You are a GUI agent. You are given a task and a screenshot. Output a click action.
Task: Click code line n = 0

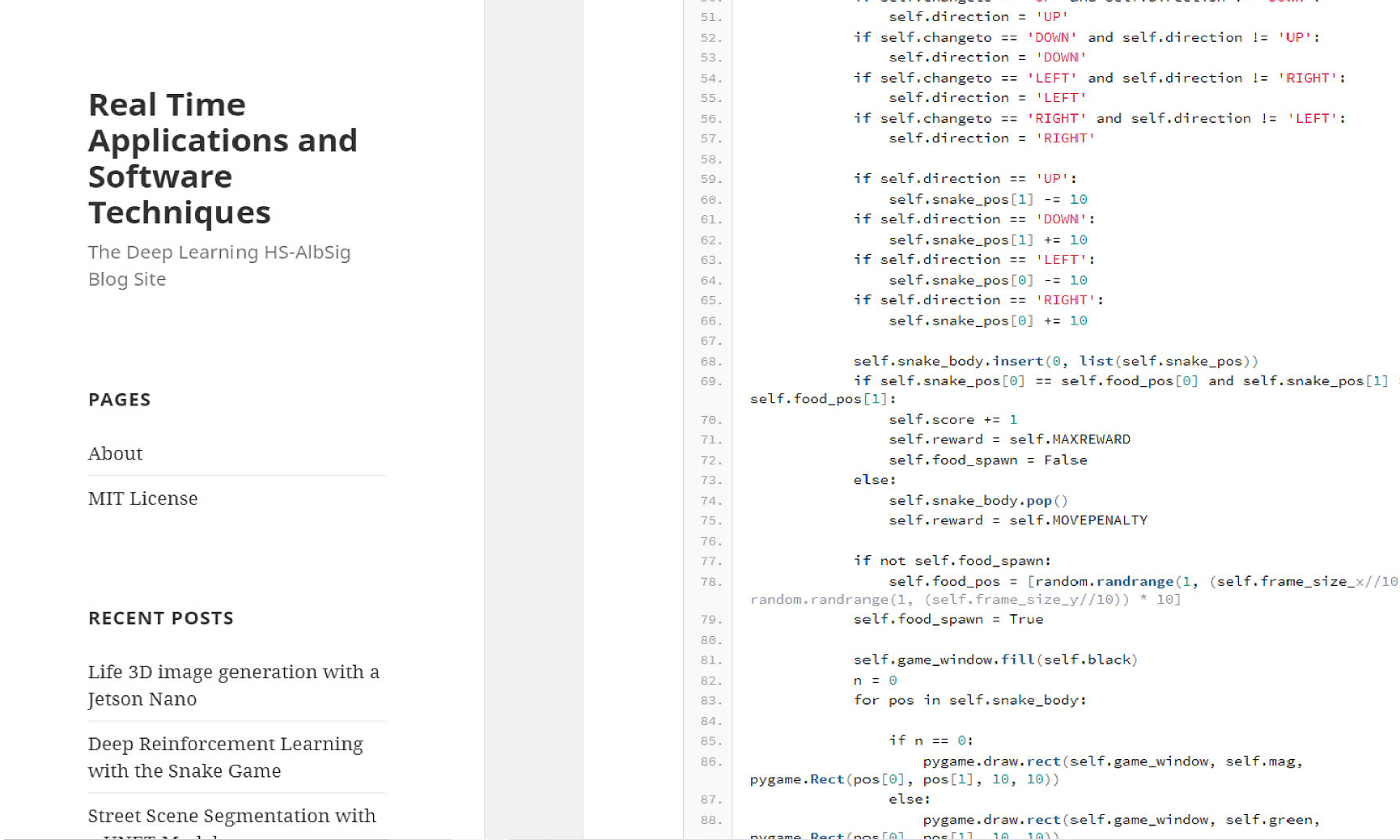tap(875, 681)
